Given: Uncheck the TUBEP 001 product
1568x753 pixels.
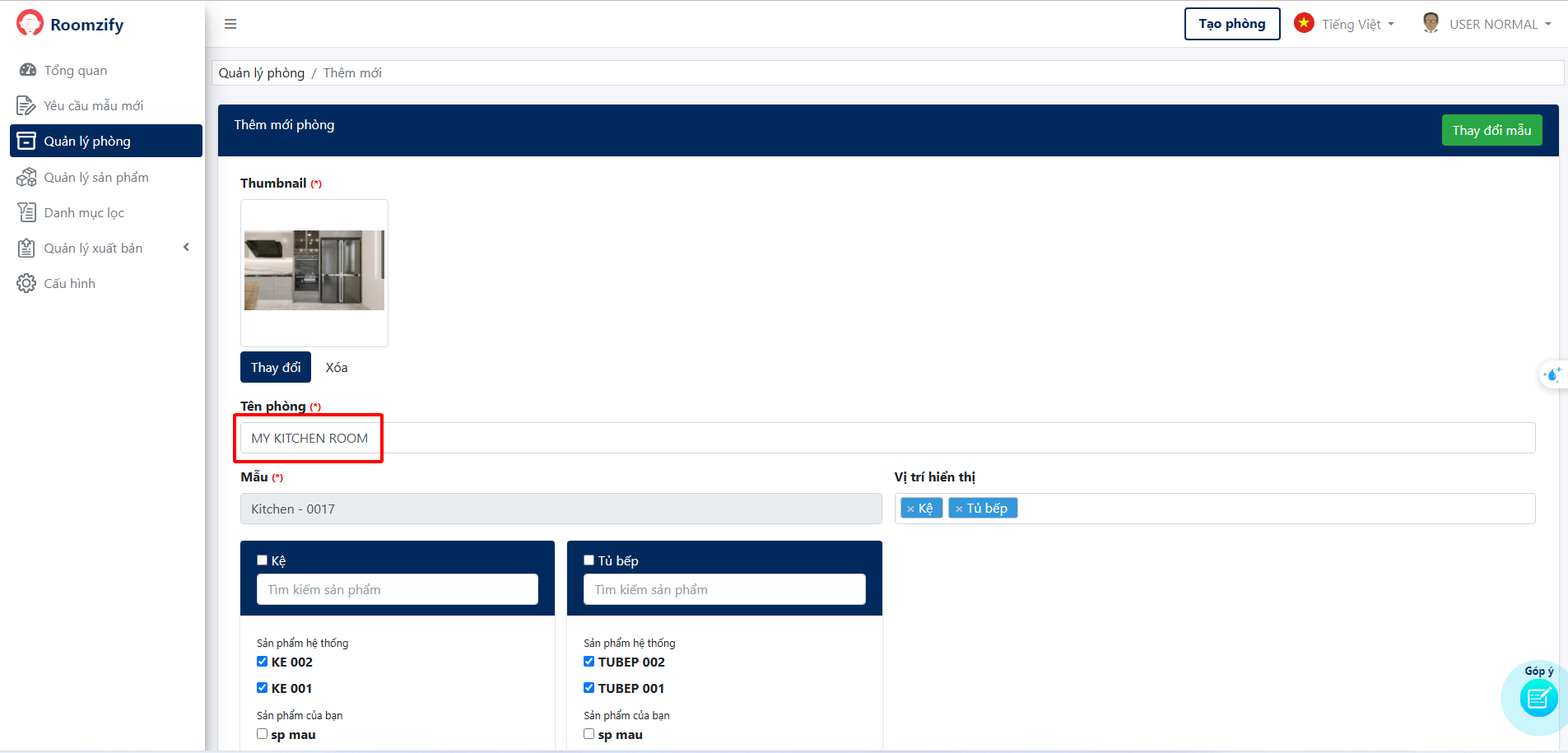Looking at the screenshot, I should click(589, 688).
